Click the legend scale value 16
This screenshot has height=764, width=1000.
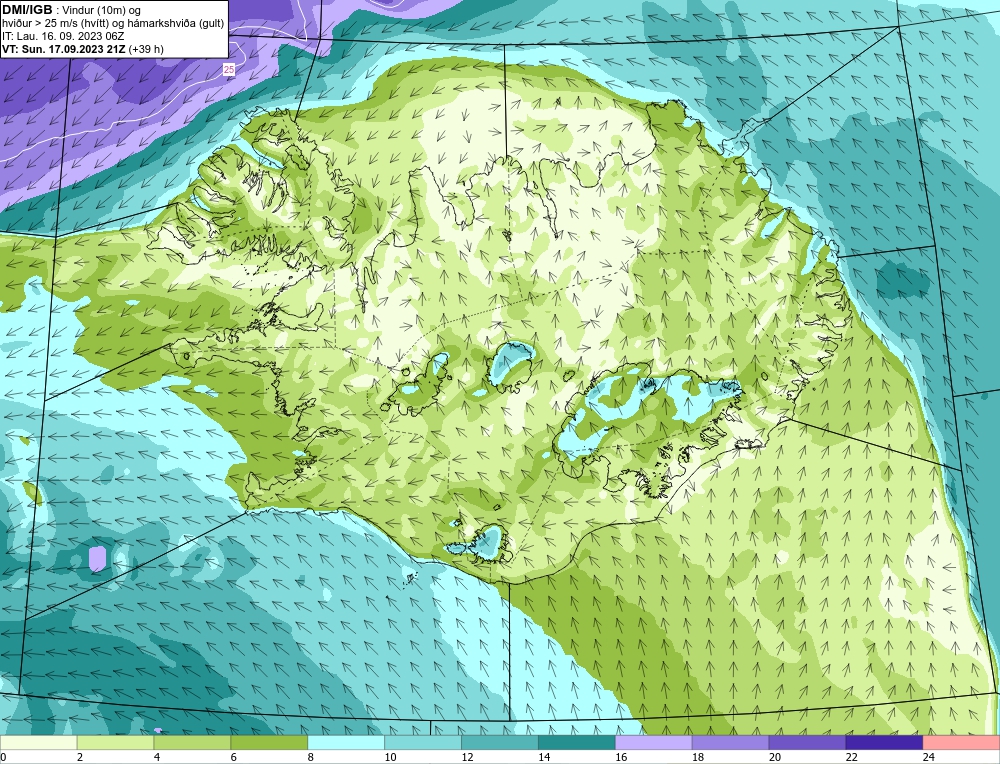pos(621,757)
